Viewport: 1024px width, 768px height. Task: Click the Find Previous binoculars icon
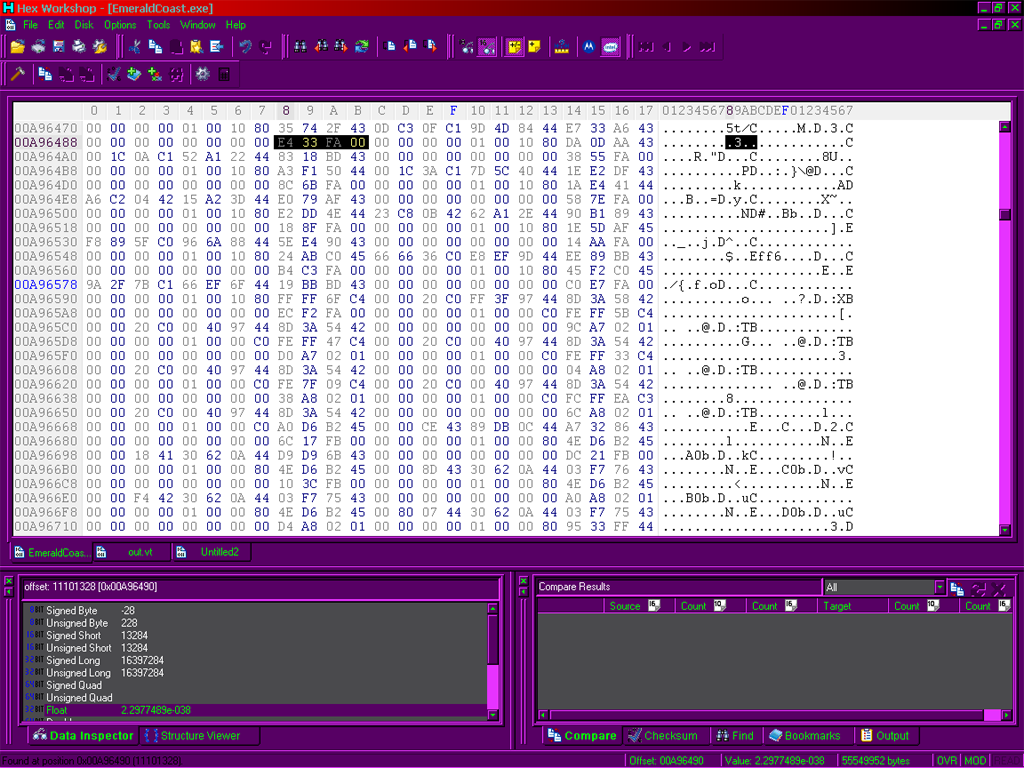(x=321, y=46)
